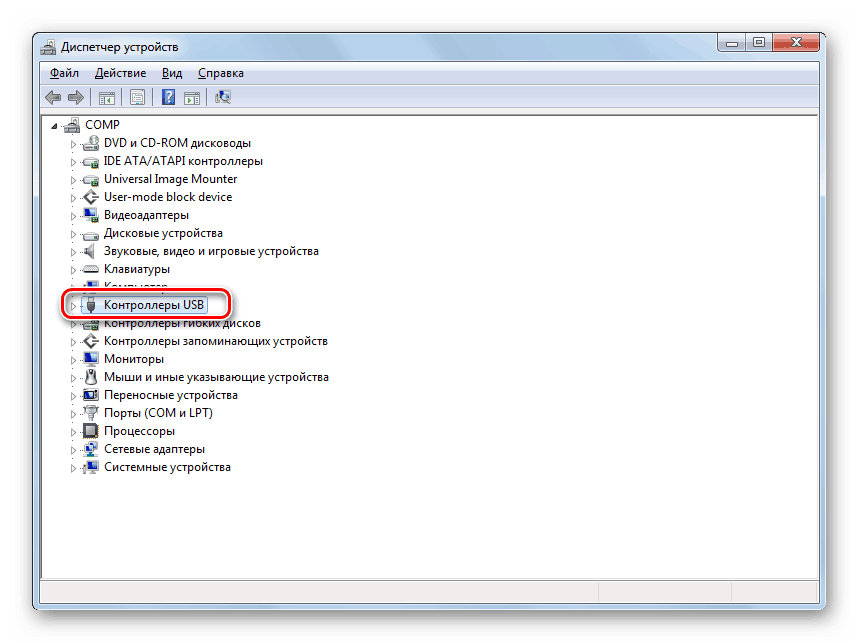
Task: Expand the Видеоадаптеры node arrow
Action: point(73,216)
